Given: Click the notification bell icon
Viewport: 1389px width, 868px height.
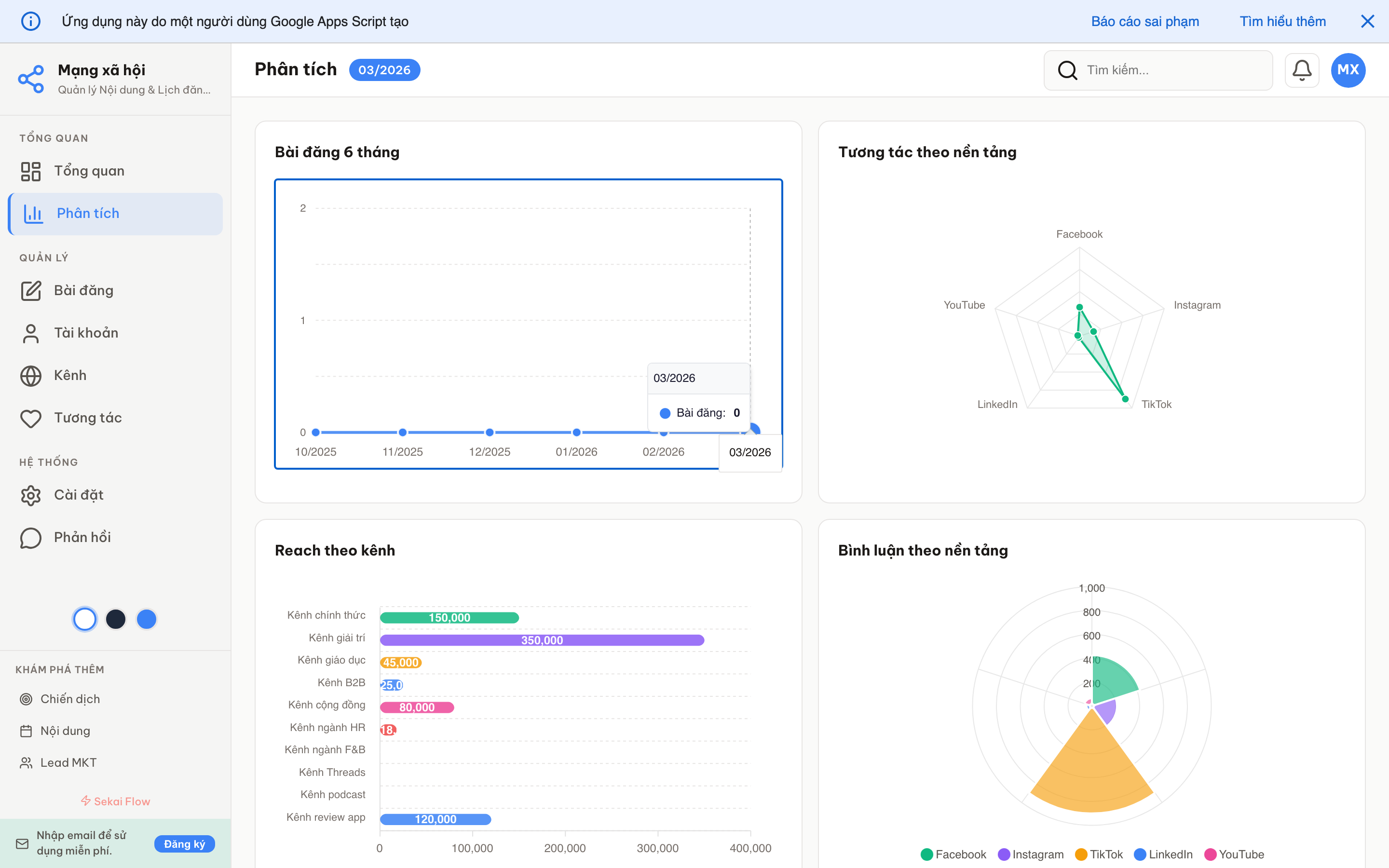Looking at the screenshot, I should [1301, 70].
